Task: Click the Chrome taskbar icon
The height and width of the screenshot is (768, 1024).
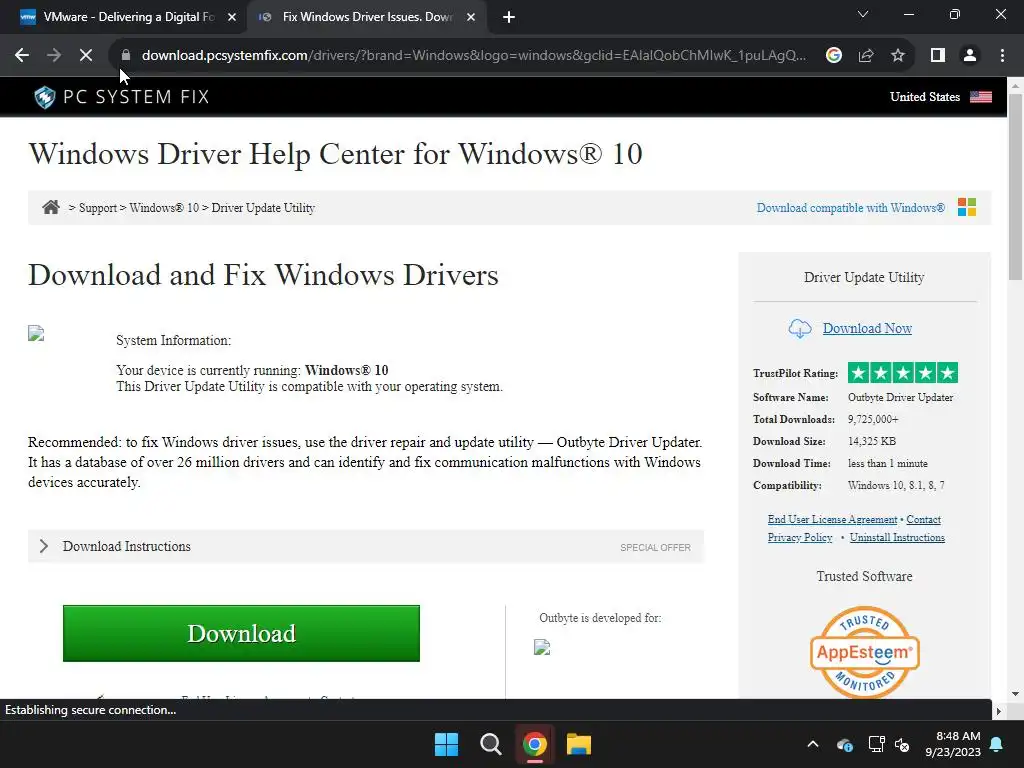Action: tap(534, 744)
